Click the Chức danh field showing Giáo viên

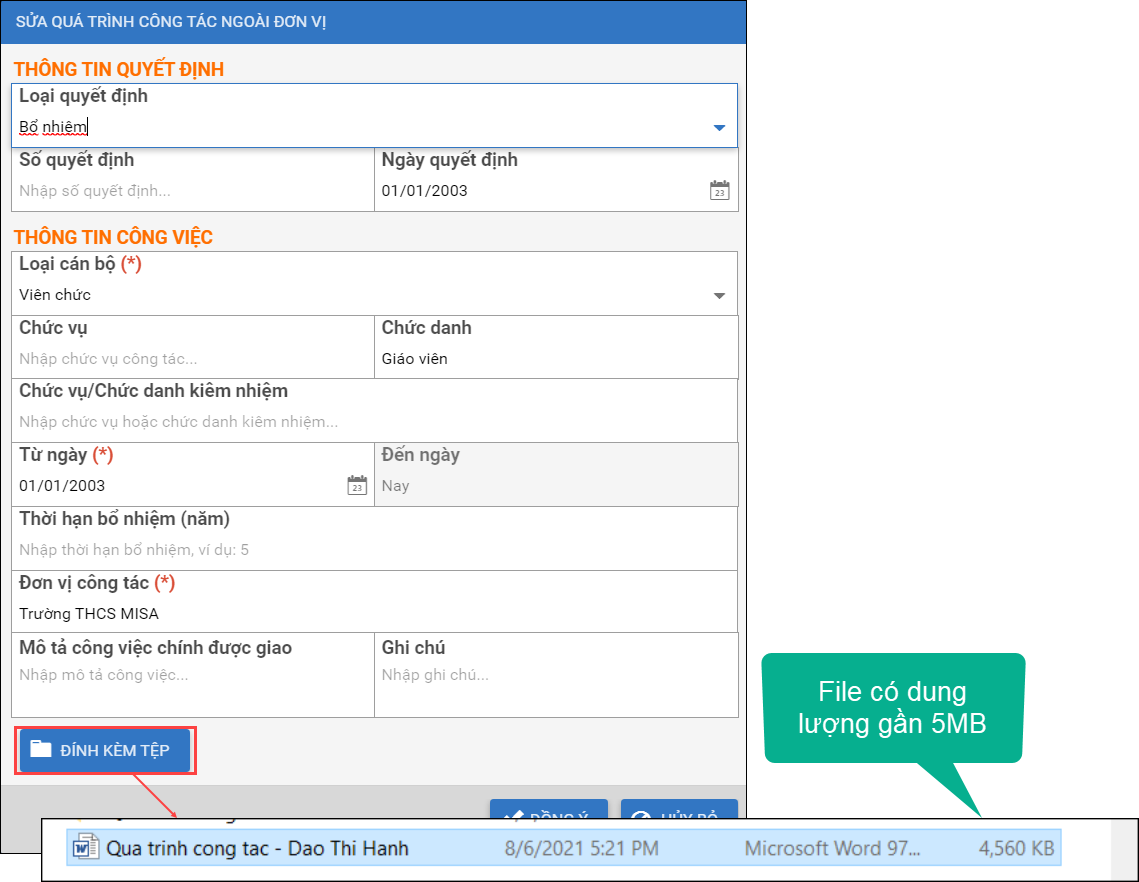coord(556,359)
